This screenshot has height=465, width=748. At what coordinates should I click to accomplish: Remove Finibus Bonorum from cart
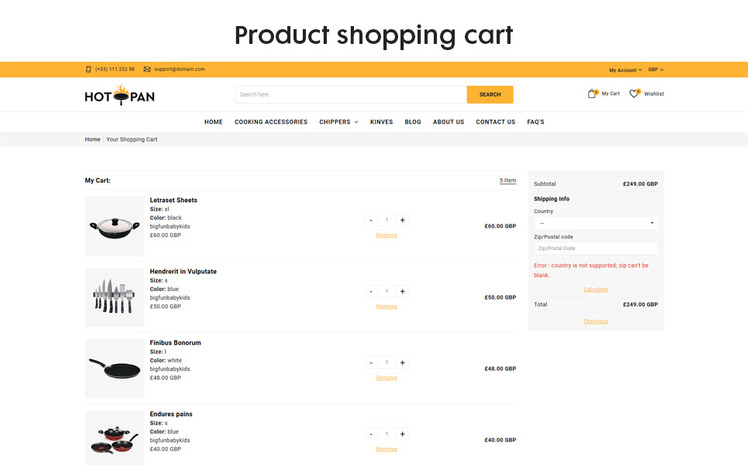(386, 378)
